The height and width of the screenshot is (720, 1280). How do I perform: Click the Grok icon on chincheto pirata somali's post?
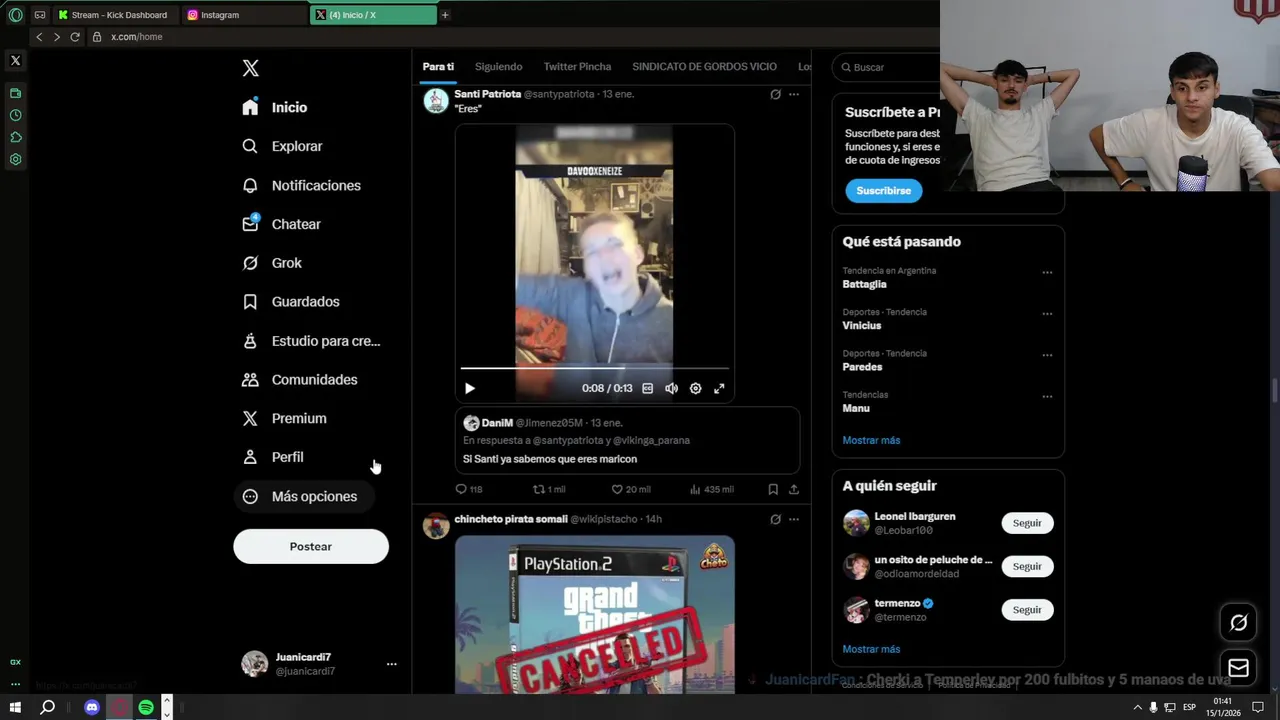pyautogui.click(x=775, y=519)
